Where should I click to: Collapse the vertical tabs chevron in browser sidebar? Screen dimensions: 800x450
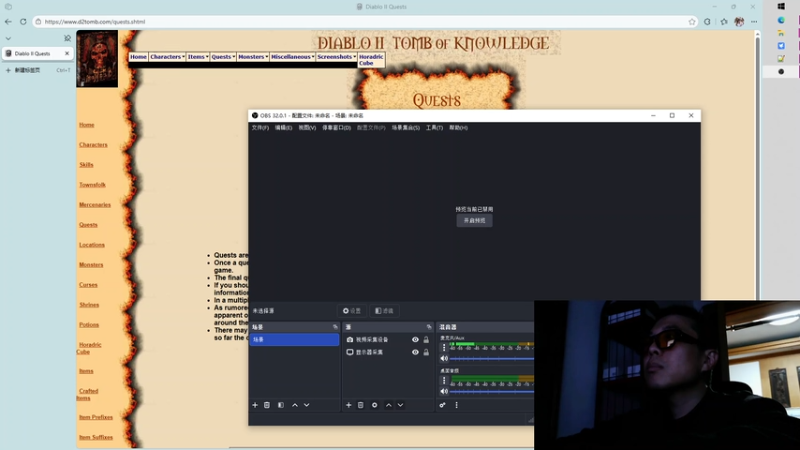8,38
